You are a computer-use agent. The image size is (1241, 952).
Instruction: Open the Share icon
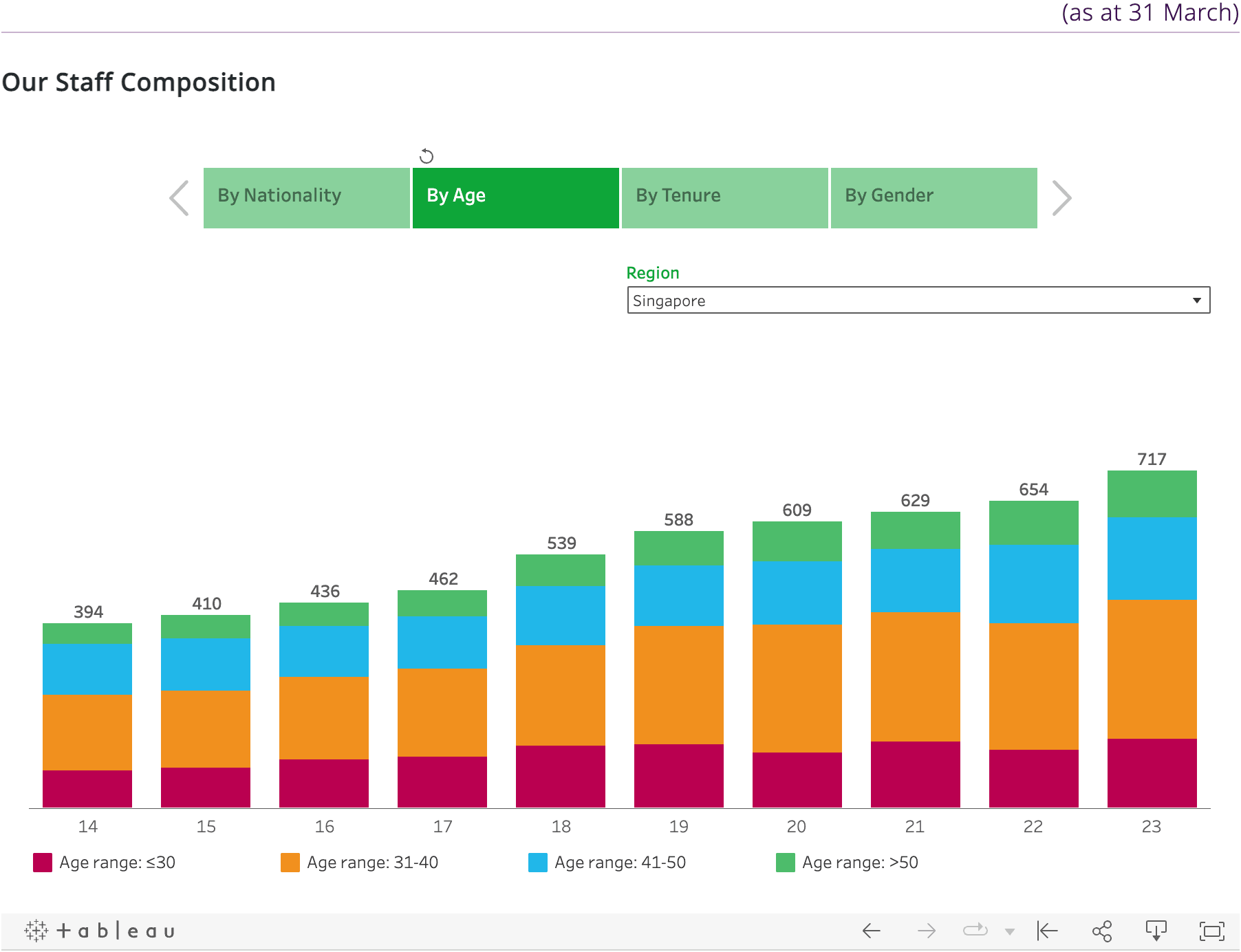coord(1102,931)
